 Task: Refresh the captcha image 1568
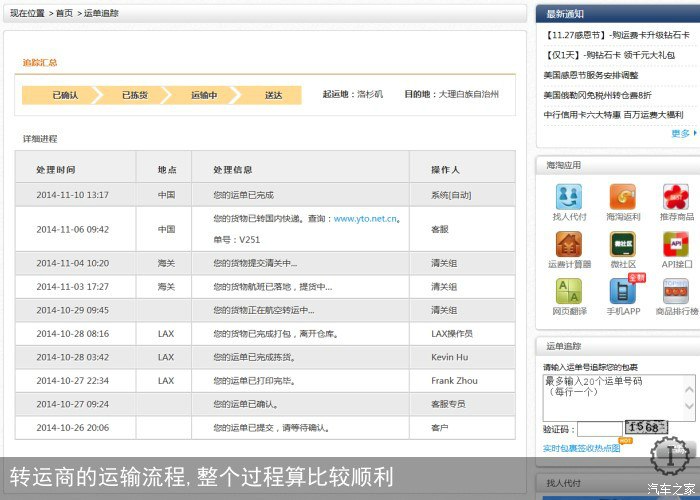[x=647, y=428]
